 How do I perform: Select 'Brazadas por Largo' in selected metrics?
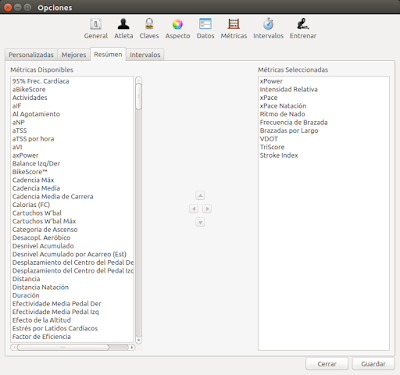pyautogui.click(x=324, y=131)
